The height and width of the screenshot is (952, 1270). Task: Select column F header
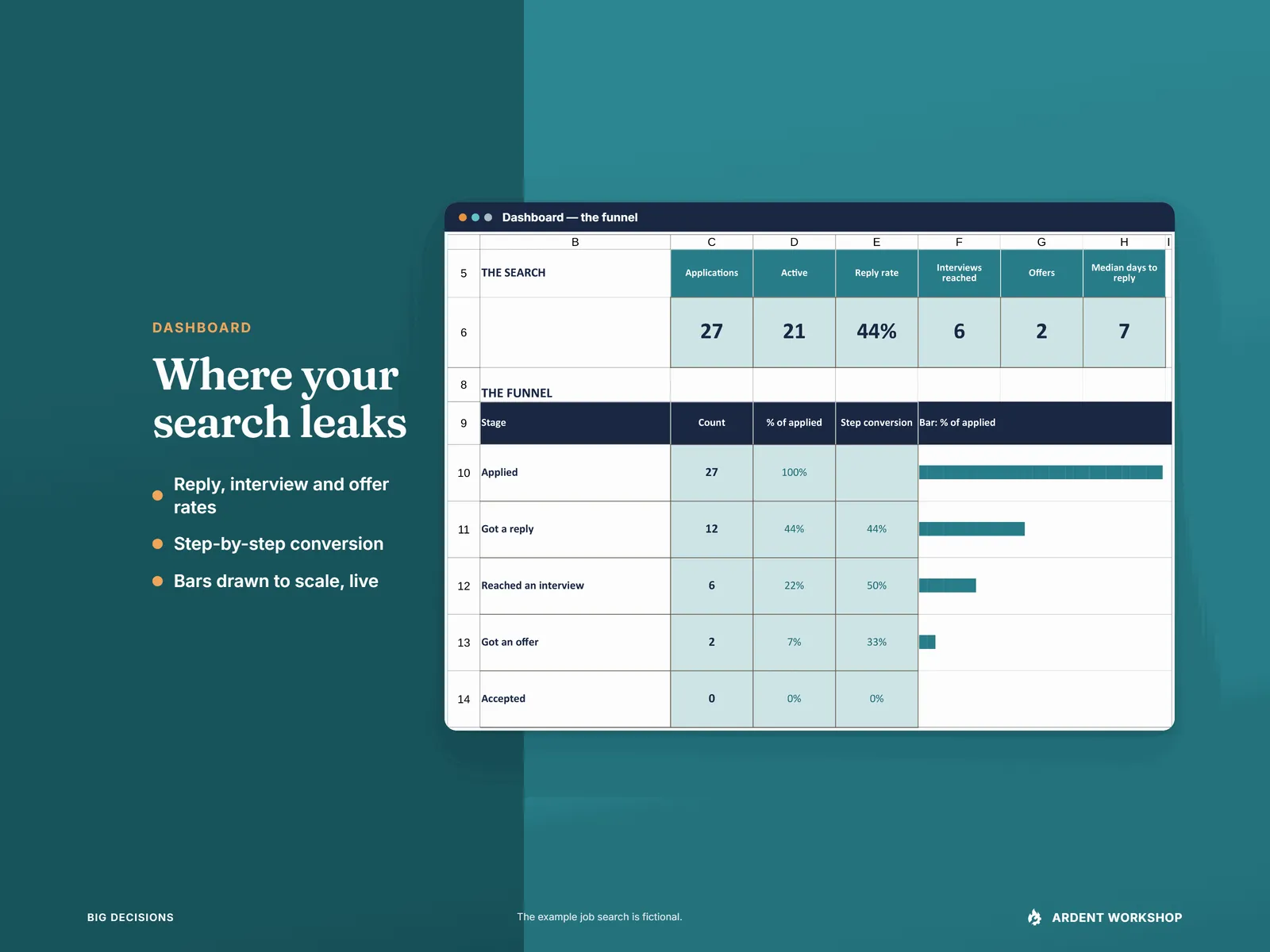[x=960, y=242]
